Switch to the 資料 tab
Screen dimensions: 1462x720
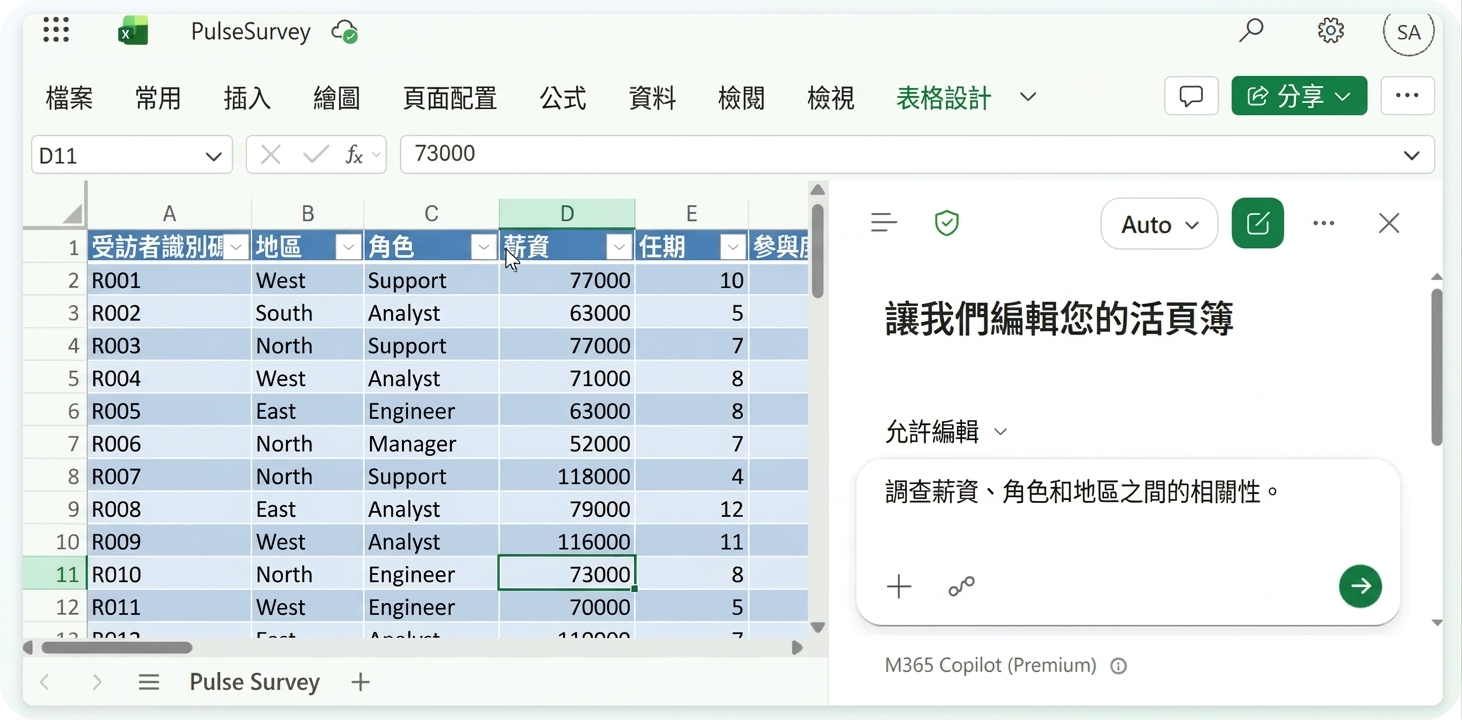(653, 98)
